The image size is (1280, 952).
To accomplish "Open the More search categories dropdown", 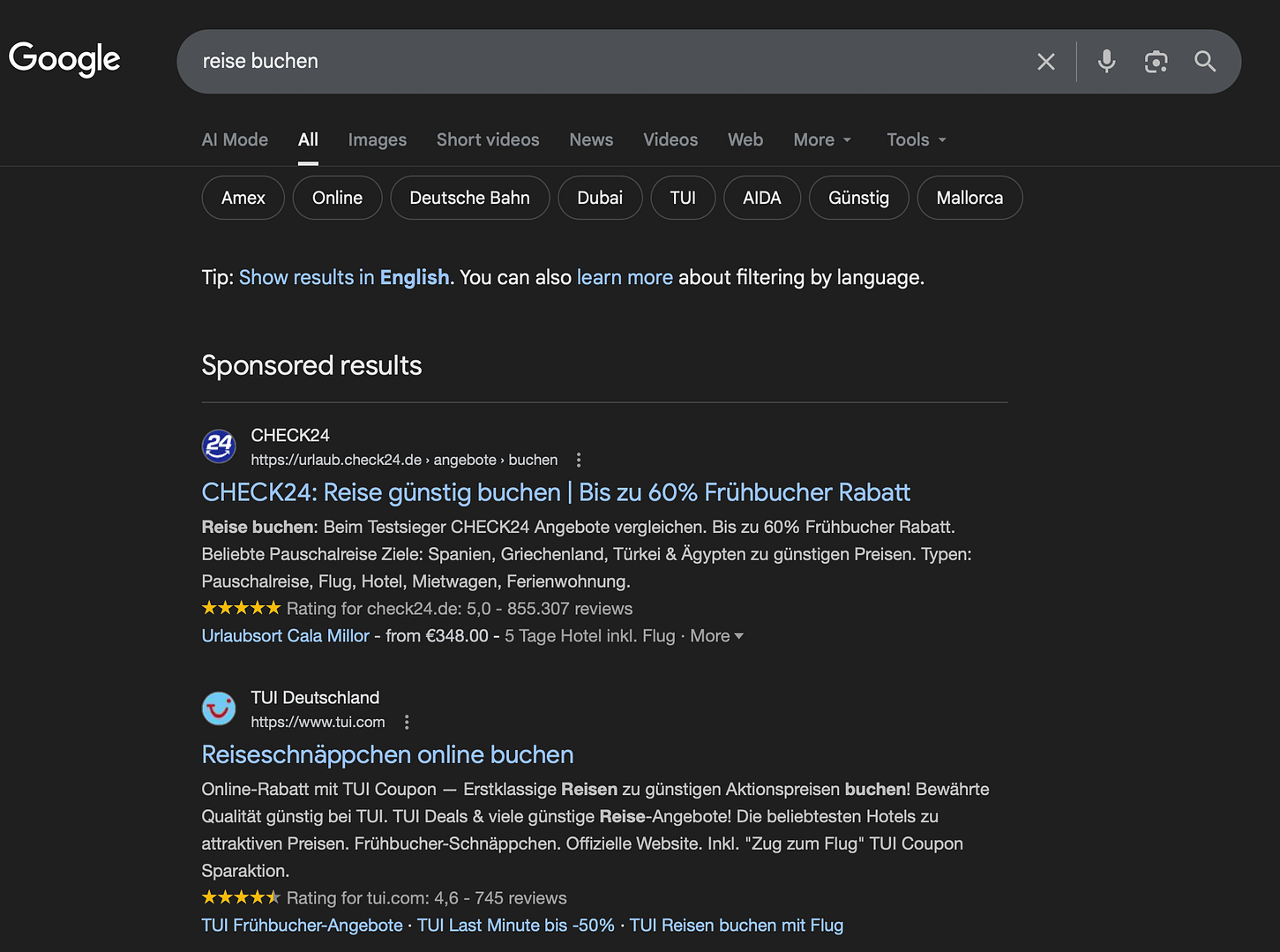I will click(x=821, y=139).
